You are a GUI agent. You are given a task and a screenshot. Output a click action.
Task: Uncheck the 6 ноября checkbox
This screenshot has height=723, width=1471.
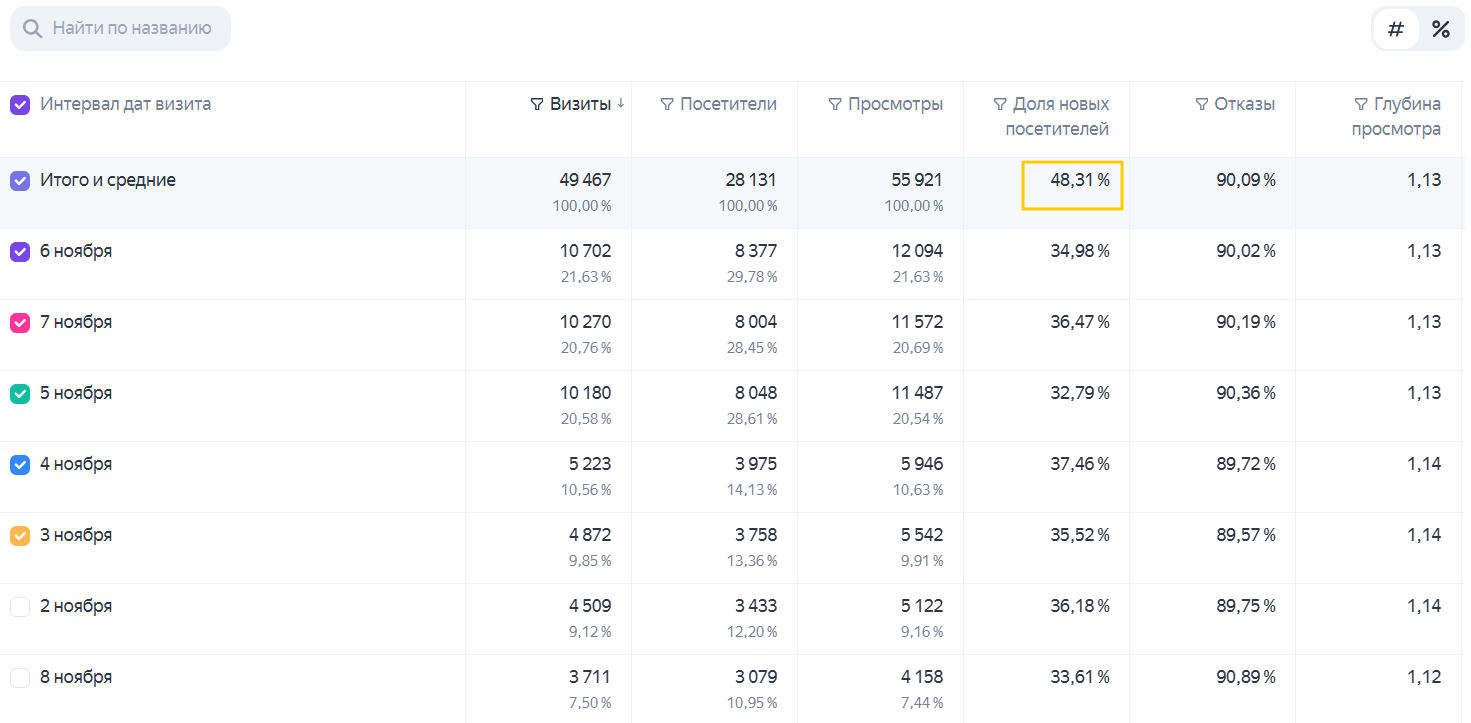click(x=20, y=252)
